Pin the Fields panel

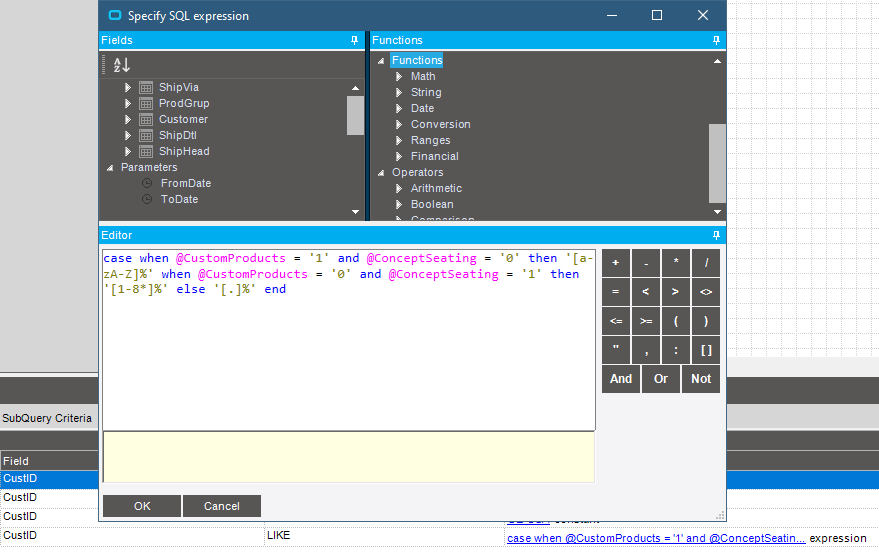(354, 40)
